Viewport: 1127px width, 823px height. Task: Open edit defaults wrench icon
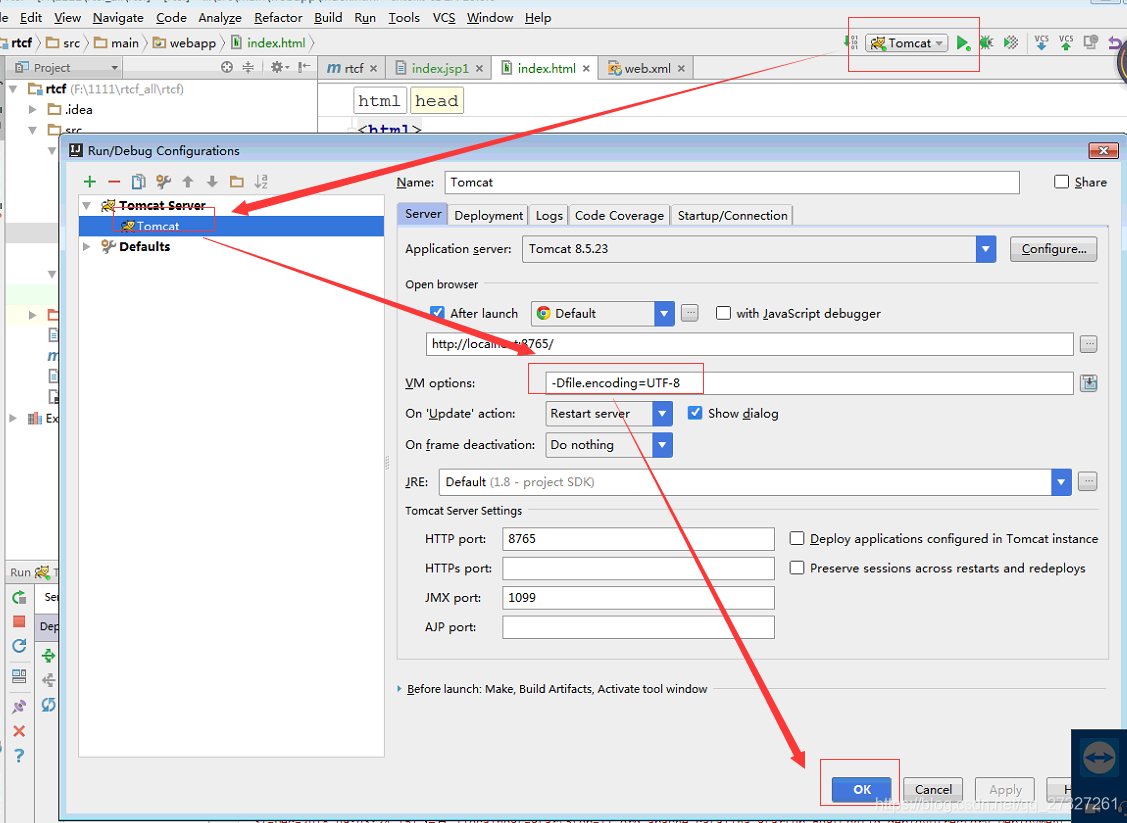tap(163, 182)
